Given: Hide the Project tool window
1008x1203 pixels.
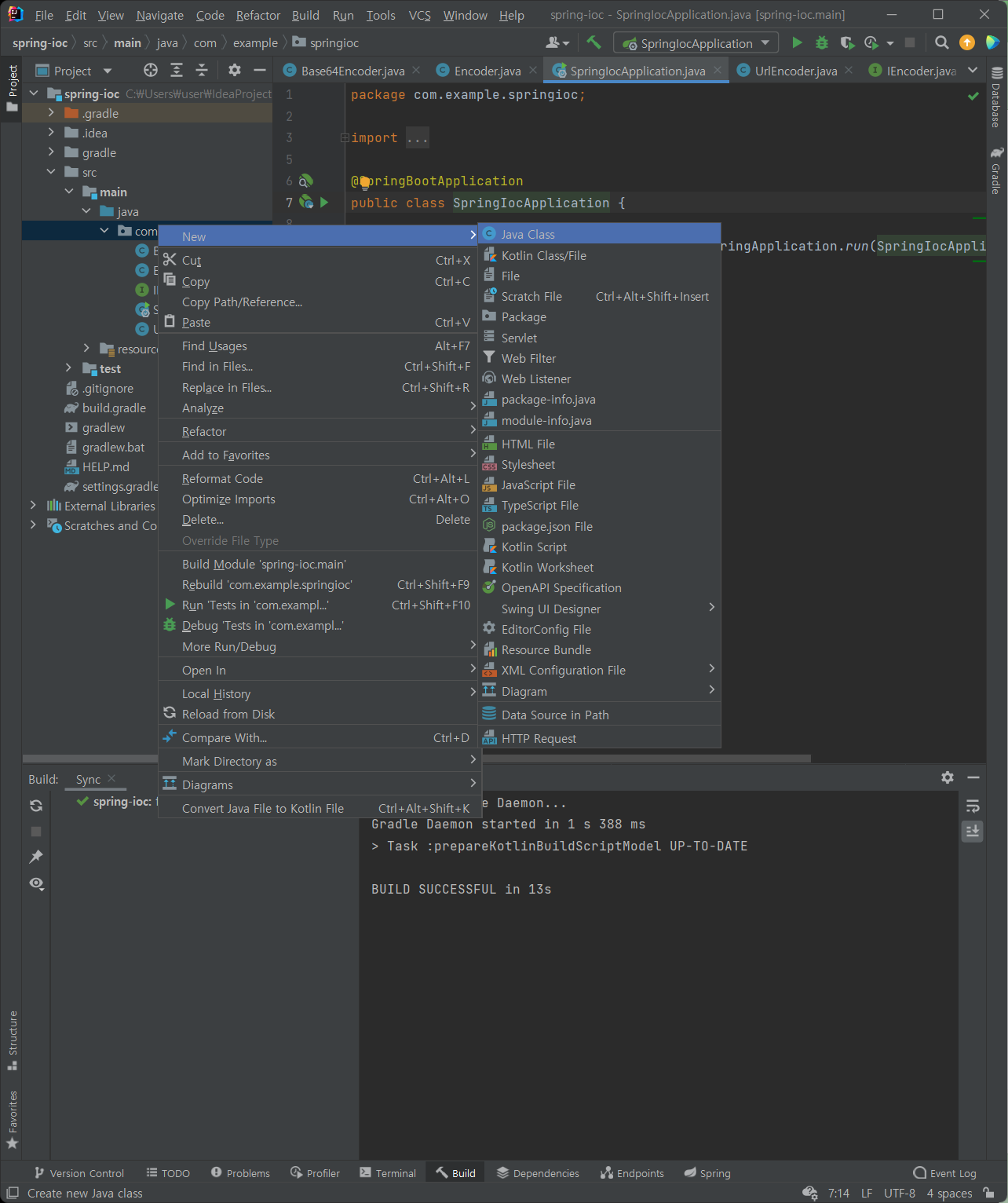Looking at the screenshot, I should 260,71.
